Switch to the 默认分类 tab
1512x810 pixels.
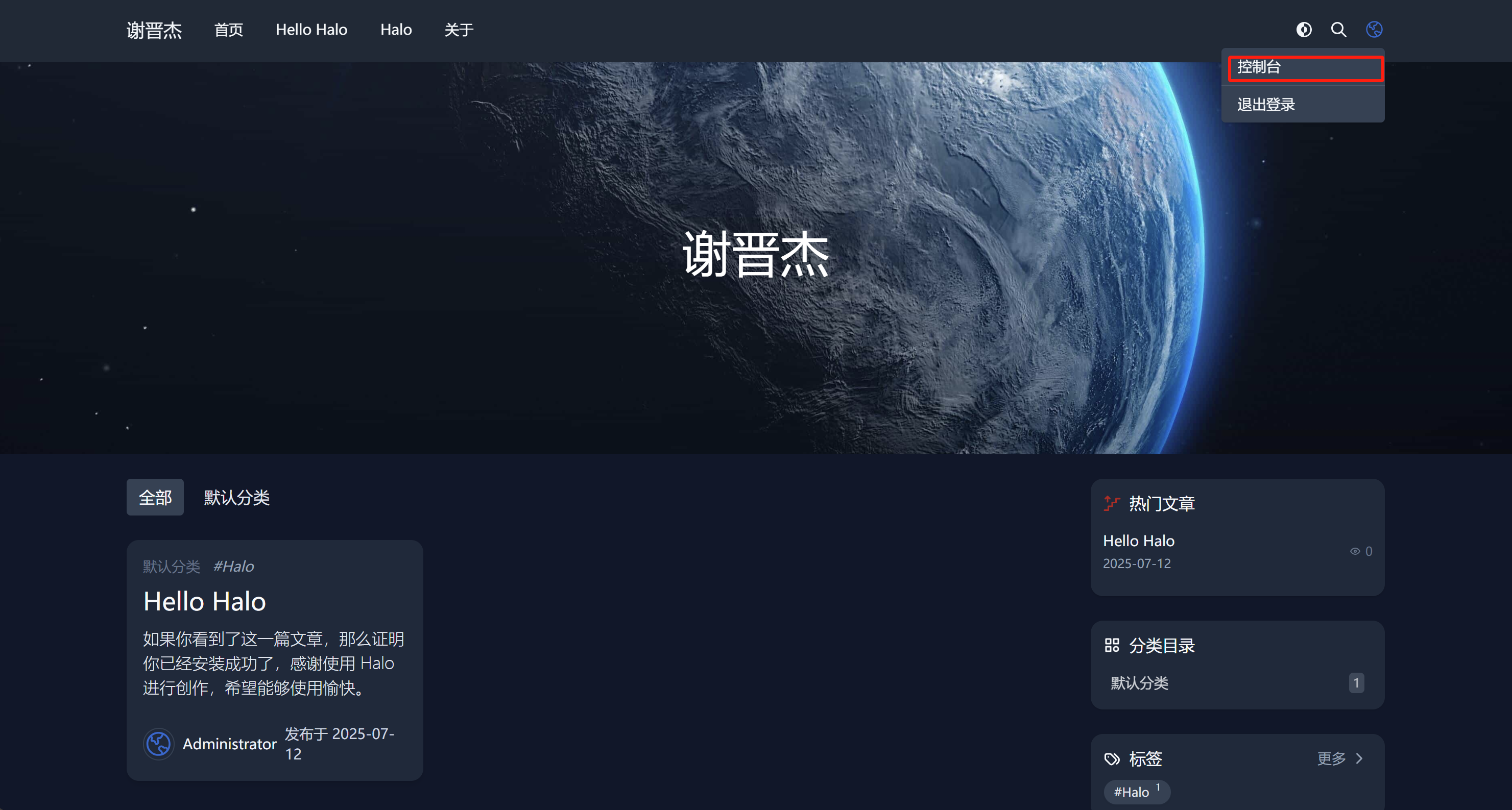tap(236, 497)
